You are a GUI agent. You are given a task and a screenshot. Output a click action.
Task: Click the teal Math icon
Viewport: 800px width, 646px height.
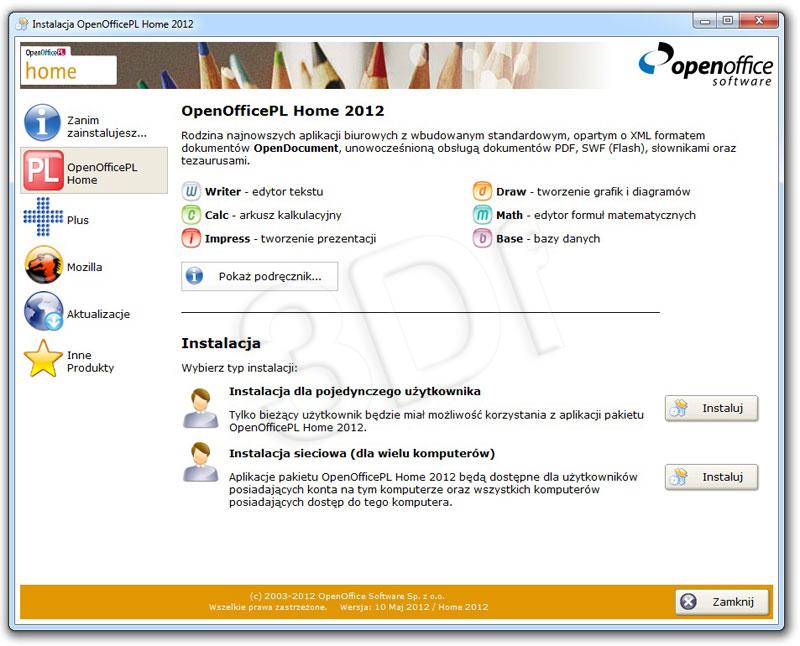482,215
